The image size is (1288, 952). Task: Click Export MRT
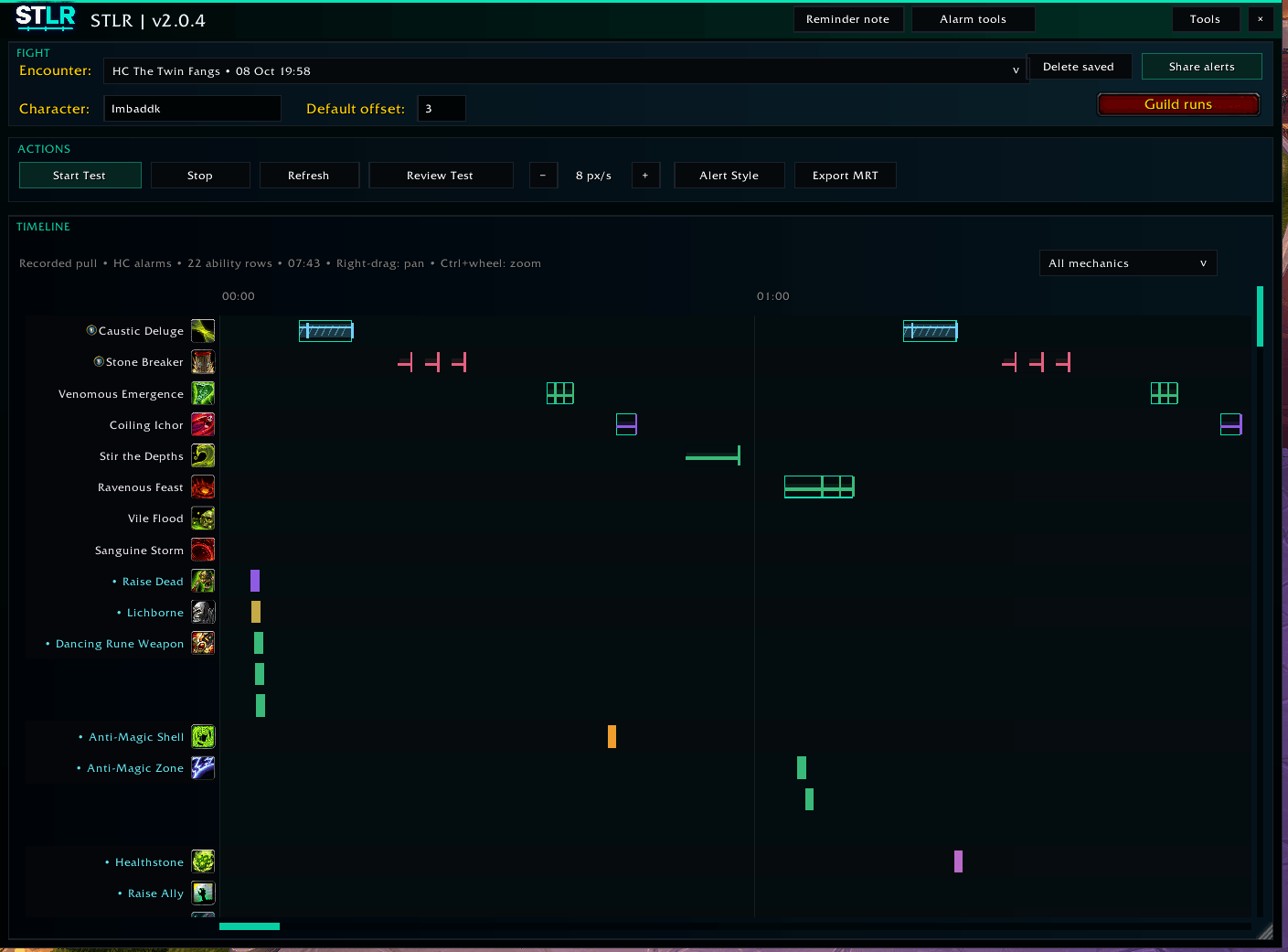click(846, 176)
